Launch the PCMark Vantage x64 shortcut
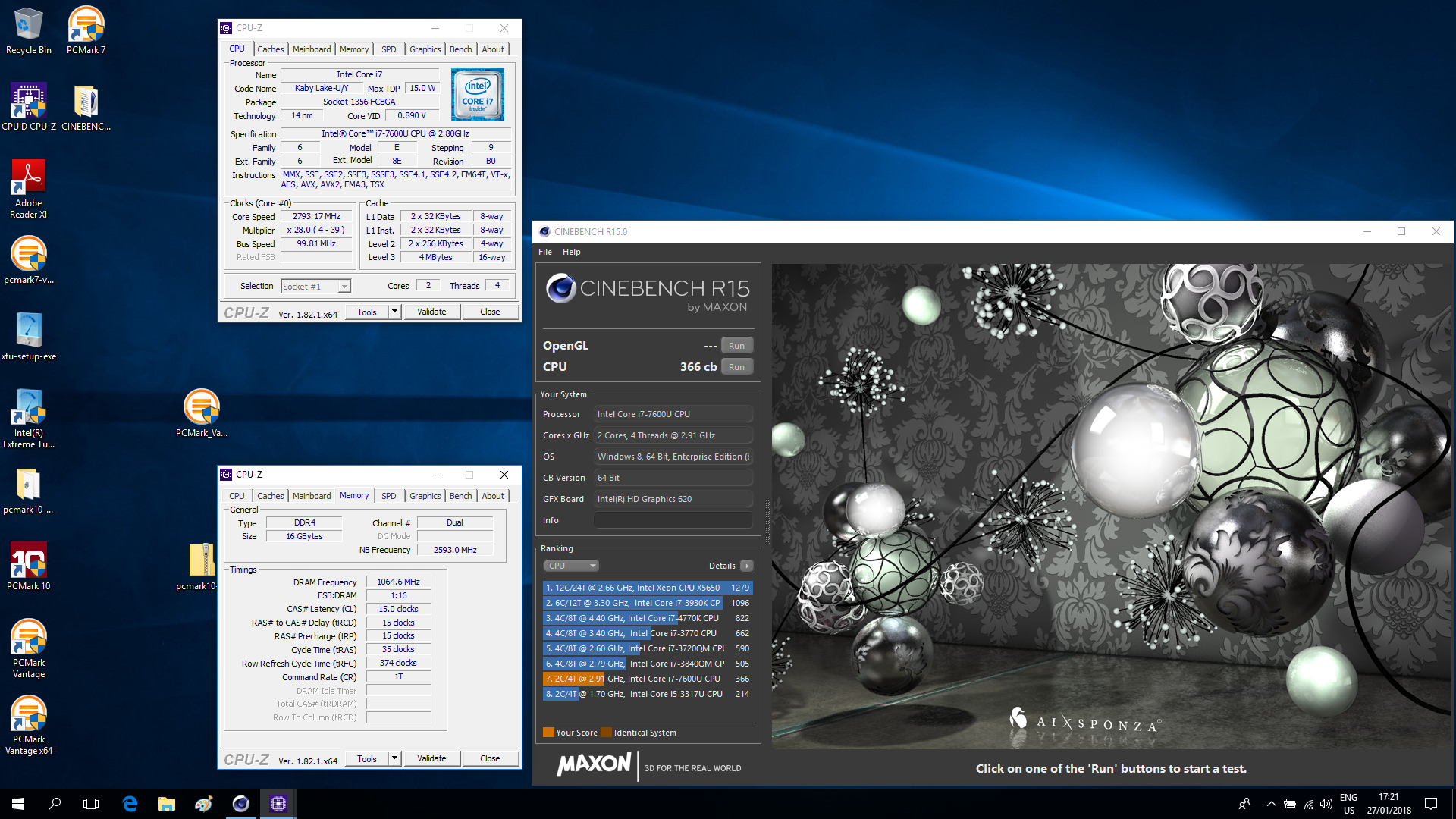This screenshot has height=819, width=1456. 29,725
